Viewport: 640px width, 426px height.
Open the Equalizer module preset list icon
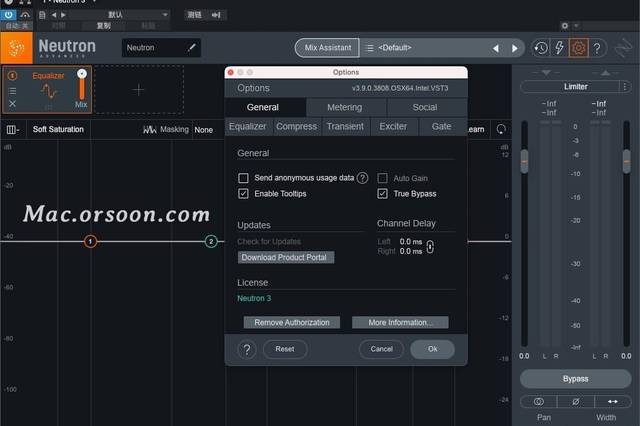12,91
